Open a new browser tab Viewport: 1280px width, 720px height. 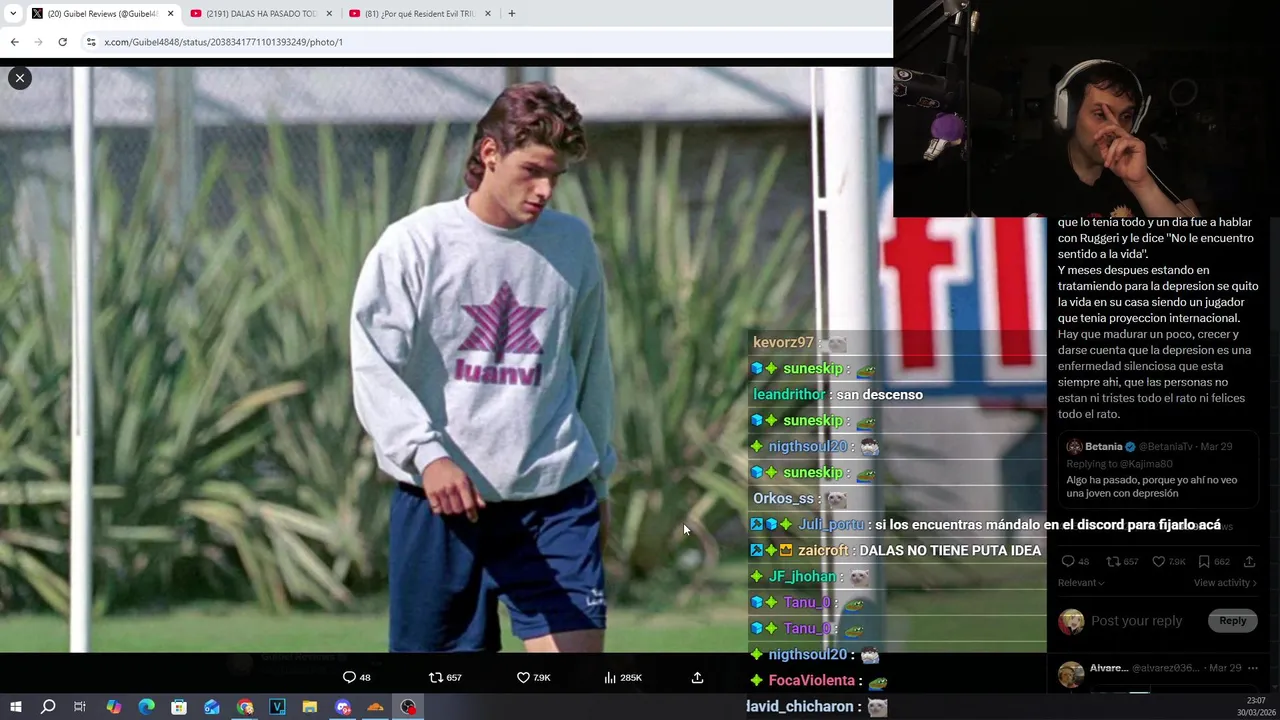click(511, 13)
